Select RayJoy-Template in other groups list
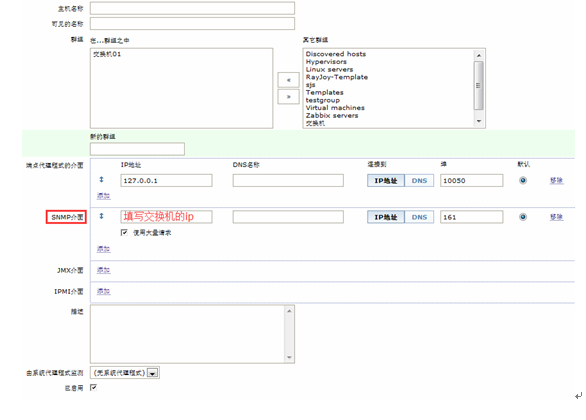Image resolution: width=586 pixels, height=420 pixels. click(x=336, y=77)
